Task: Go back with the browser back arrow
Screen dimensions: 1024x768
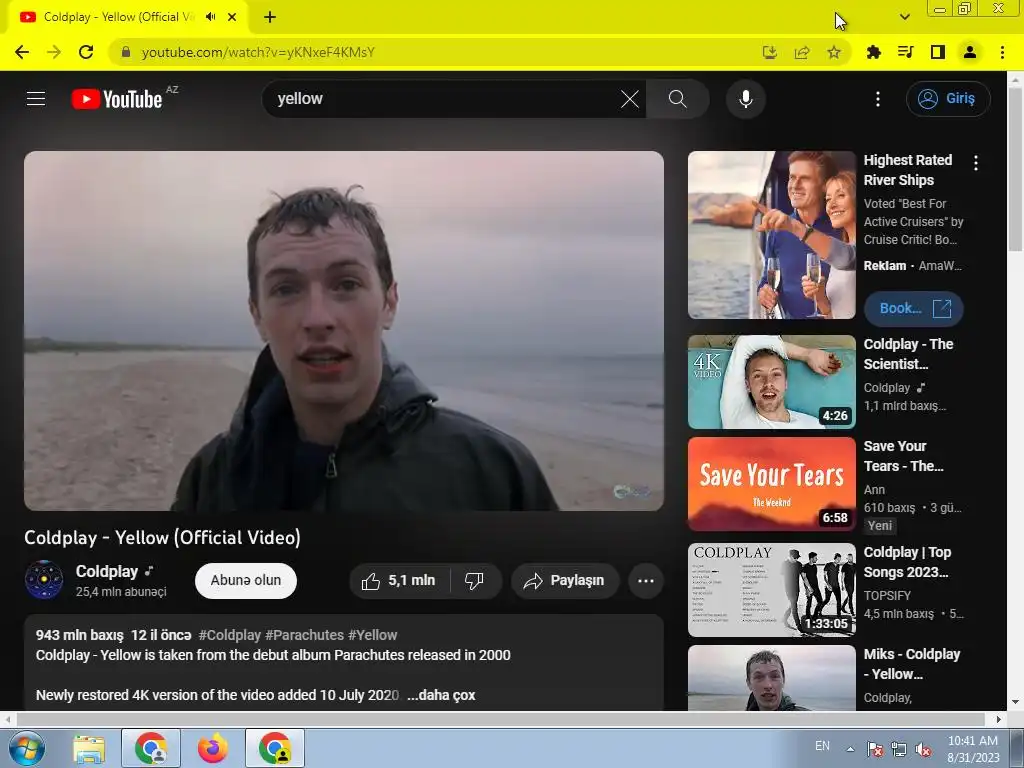Action: pyautogui.click(x=22, y=52)
